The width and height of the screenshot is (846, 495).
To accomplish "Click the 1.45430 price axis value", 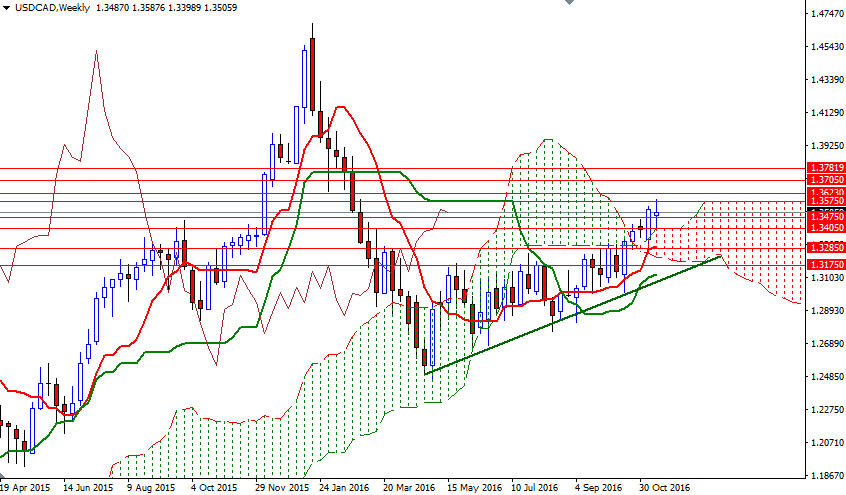I will pyautogui.click(x=827, y=47).
